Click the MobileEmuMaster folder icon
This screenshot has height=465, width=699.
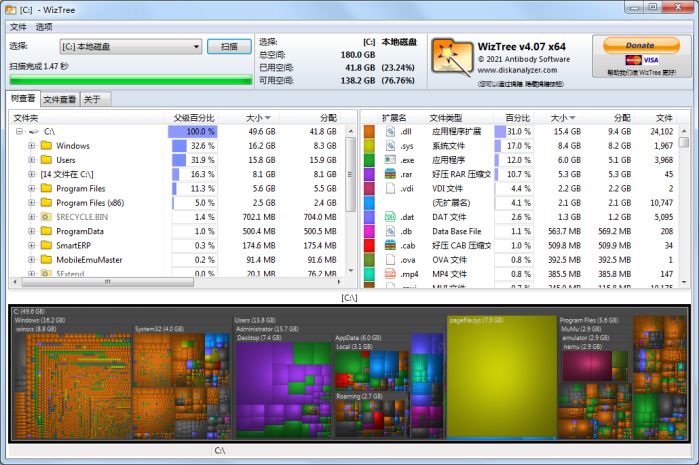(x=46, y=259)
